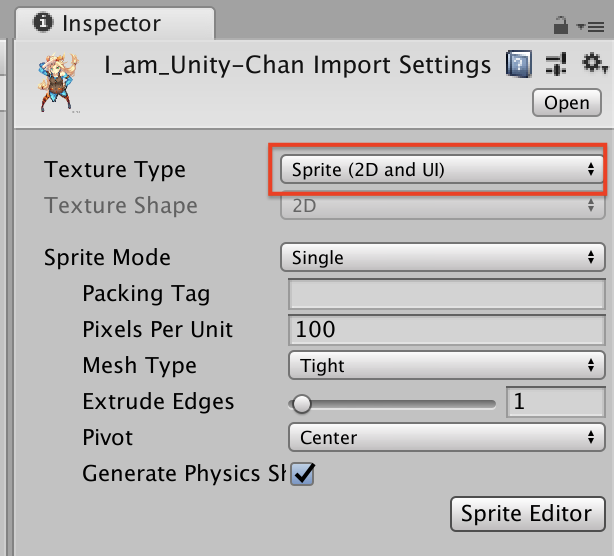This screenshot has width=614, height=556.
Task: Click the Pixels Per Unit value field
Action: point(446,330)
